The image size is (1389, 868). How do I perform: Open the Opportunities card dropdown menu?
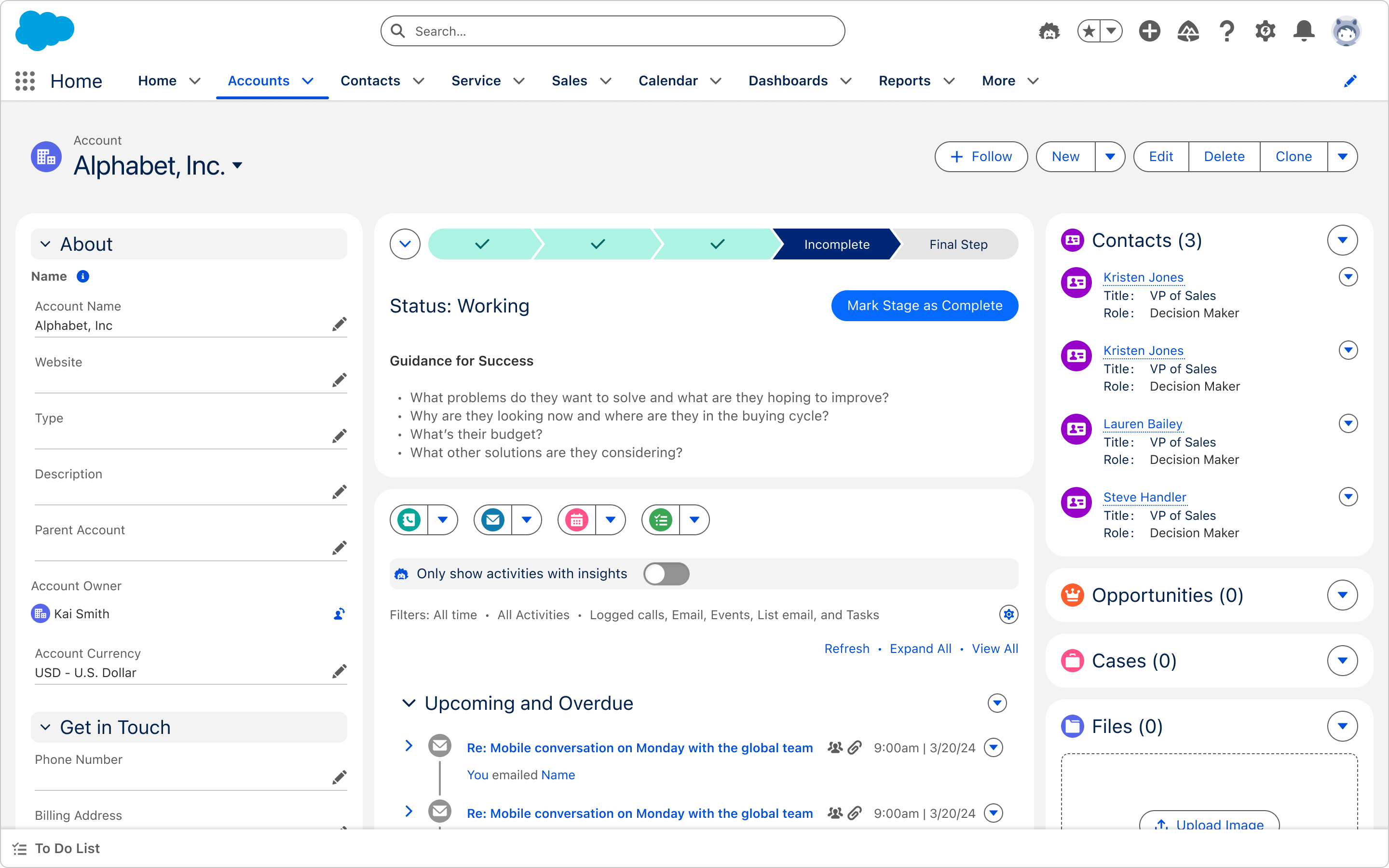pos(1342,596)
